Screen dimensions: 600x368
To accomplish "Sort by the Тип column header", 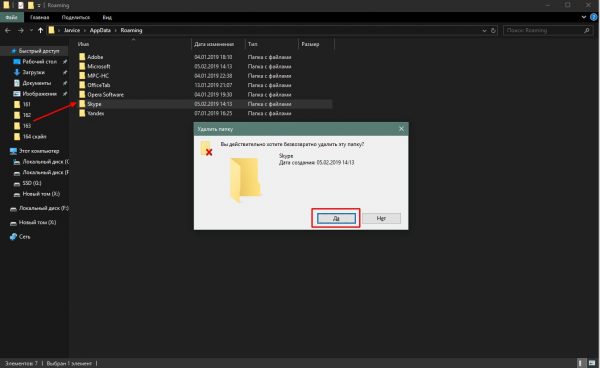I will (x=253, y=44).
